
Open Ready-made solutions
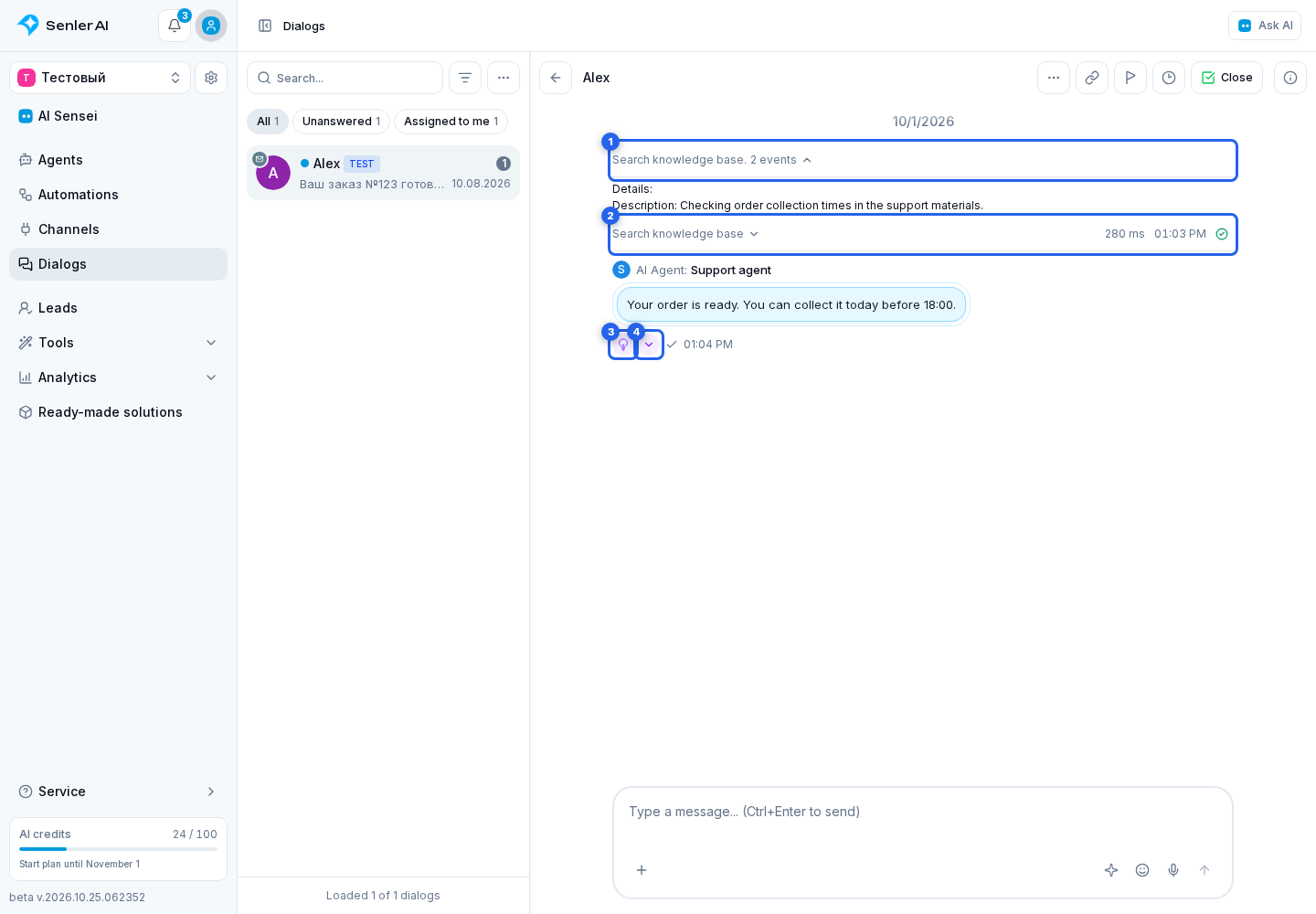tap(118, 412)
